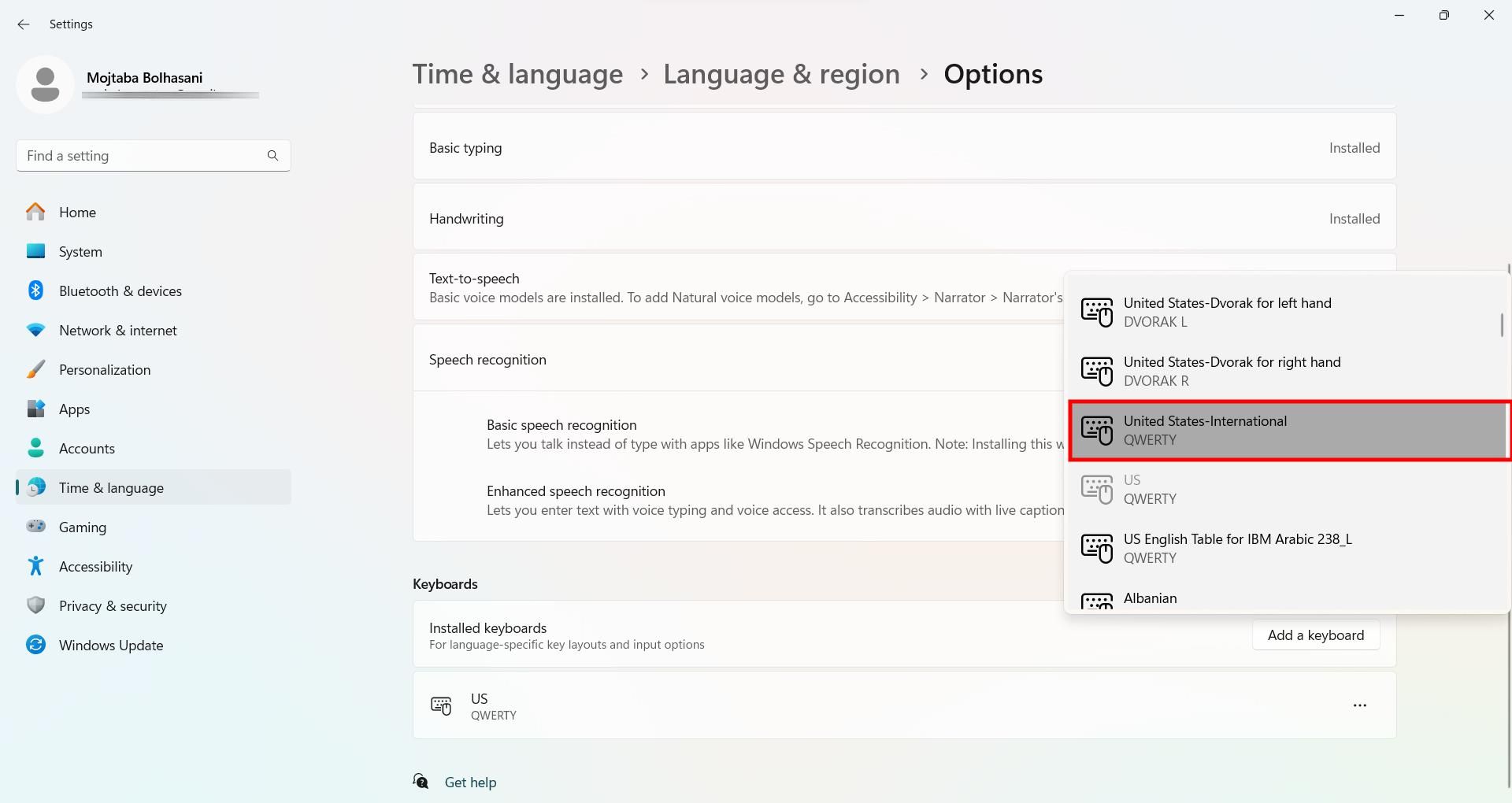This screenshot has height=803, width=1512.
Task: Click the Windows Update icon
Action: (x=35, y=646)
